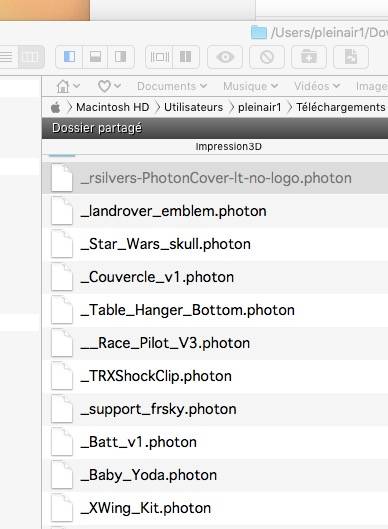Switch to single-pane browser view icon

click(x=159, y=57)
